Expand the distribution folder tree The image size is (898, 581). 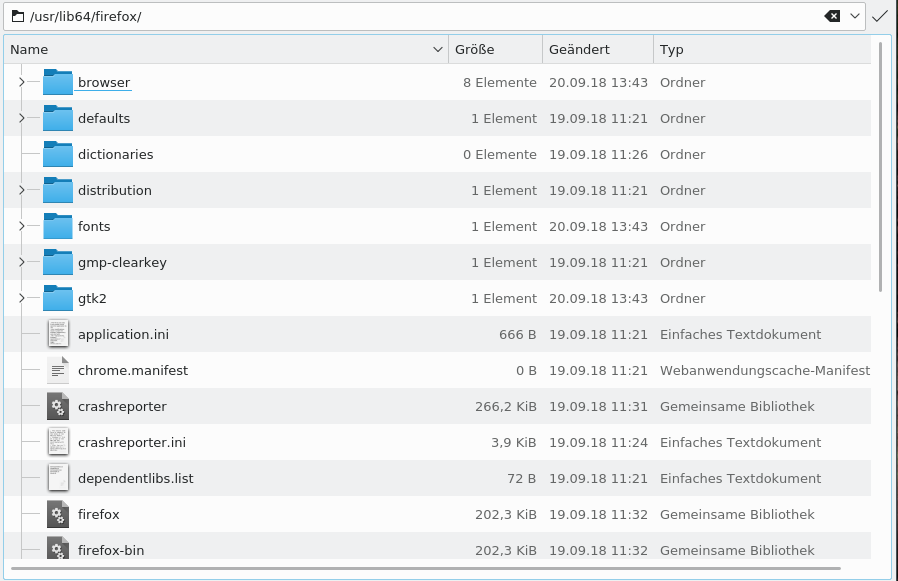click(22, 190)
